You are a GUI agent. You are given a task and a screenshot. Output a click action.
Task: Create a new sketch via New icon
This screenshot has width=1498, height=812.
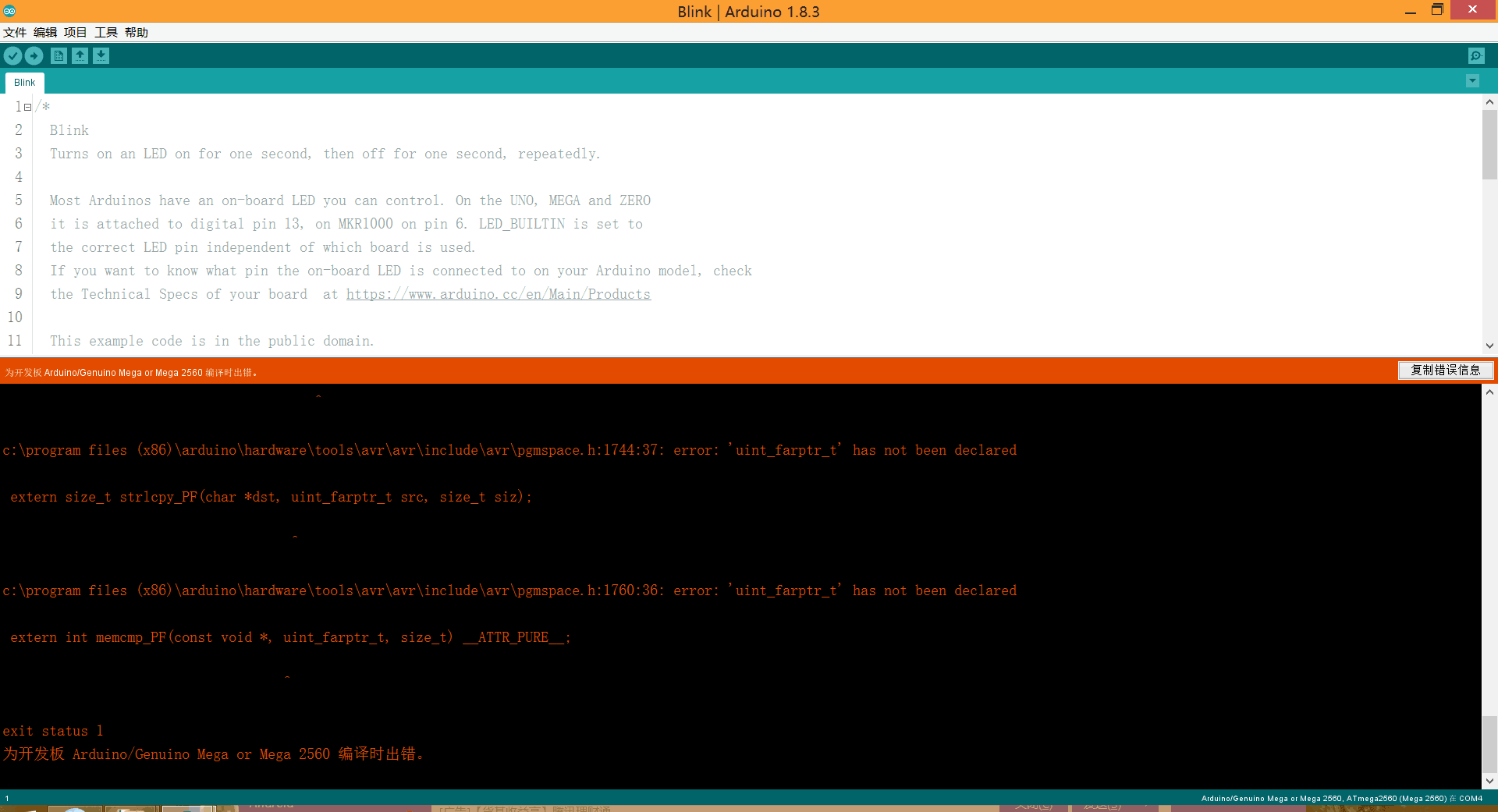[x=59, y=55]
